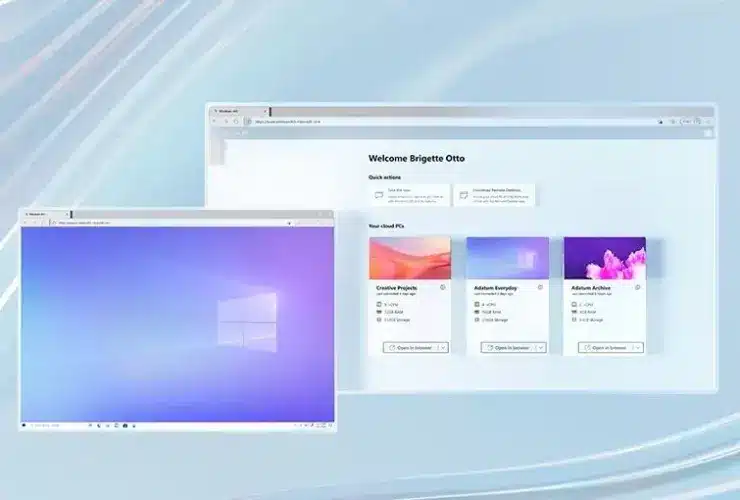This screenshot has width=740, height=500.
Task: Click the storage icon on Adatum Everyday card
Action: coord(477,320)
